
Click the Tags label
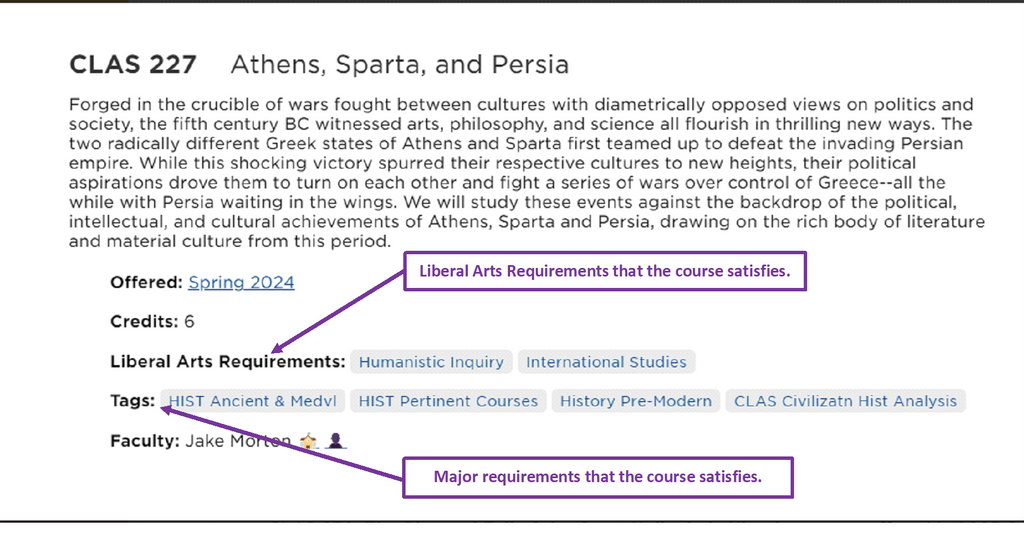click(132, 401)
